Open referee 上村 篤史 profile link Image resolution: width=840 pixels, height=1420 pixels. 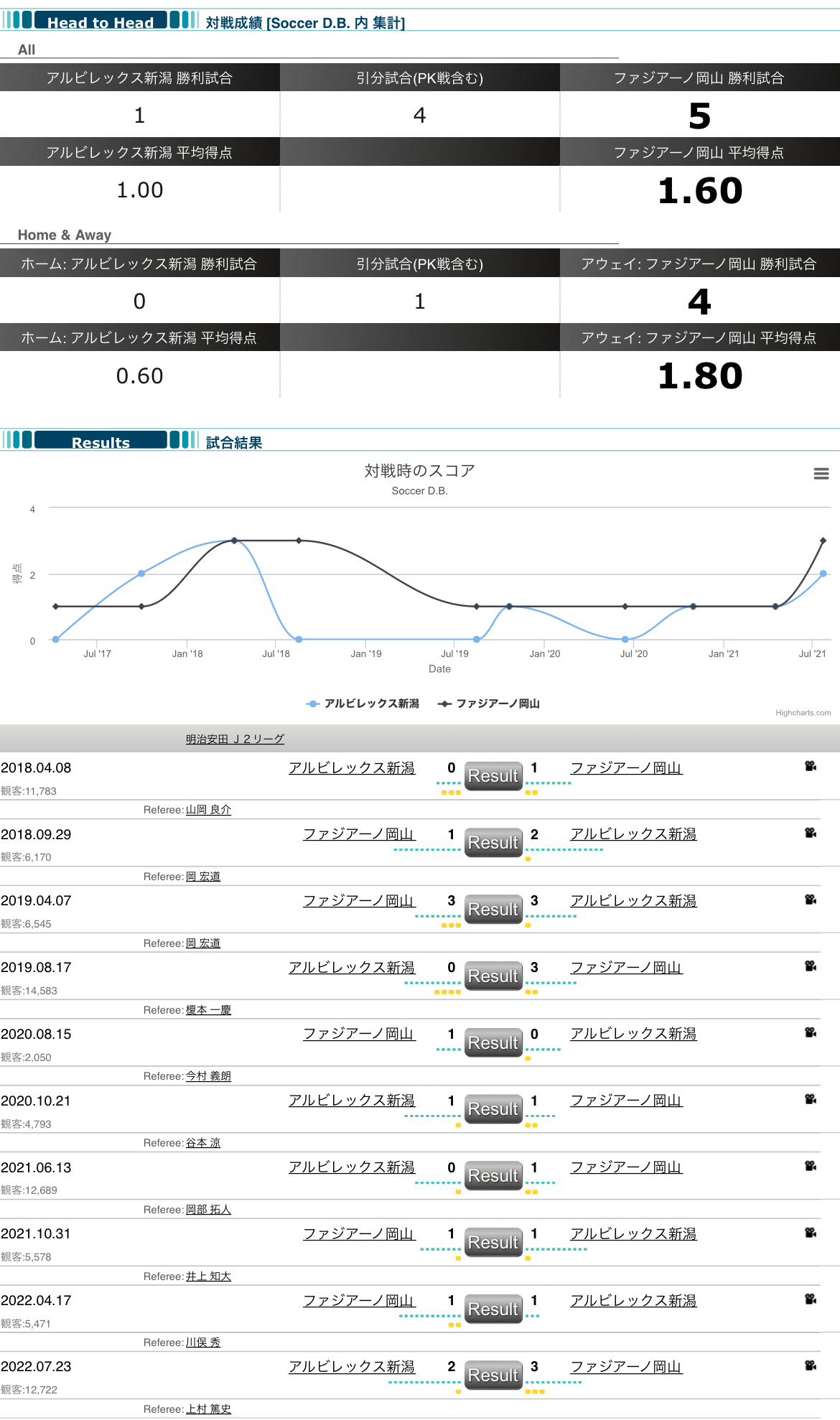pyautogui.click(x=208, y=1409)
